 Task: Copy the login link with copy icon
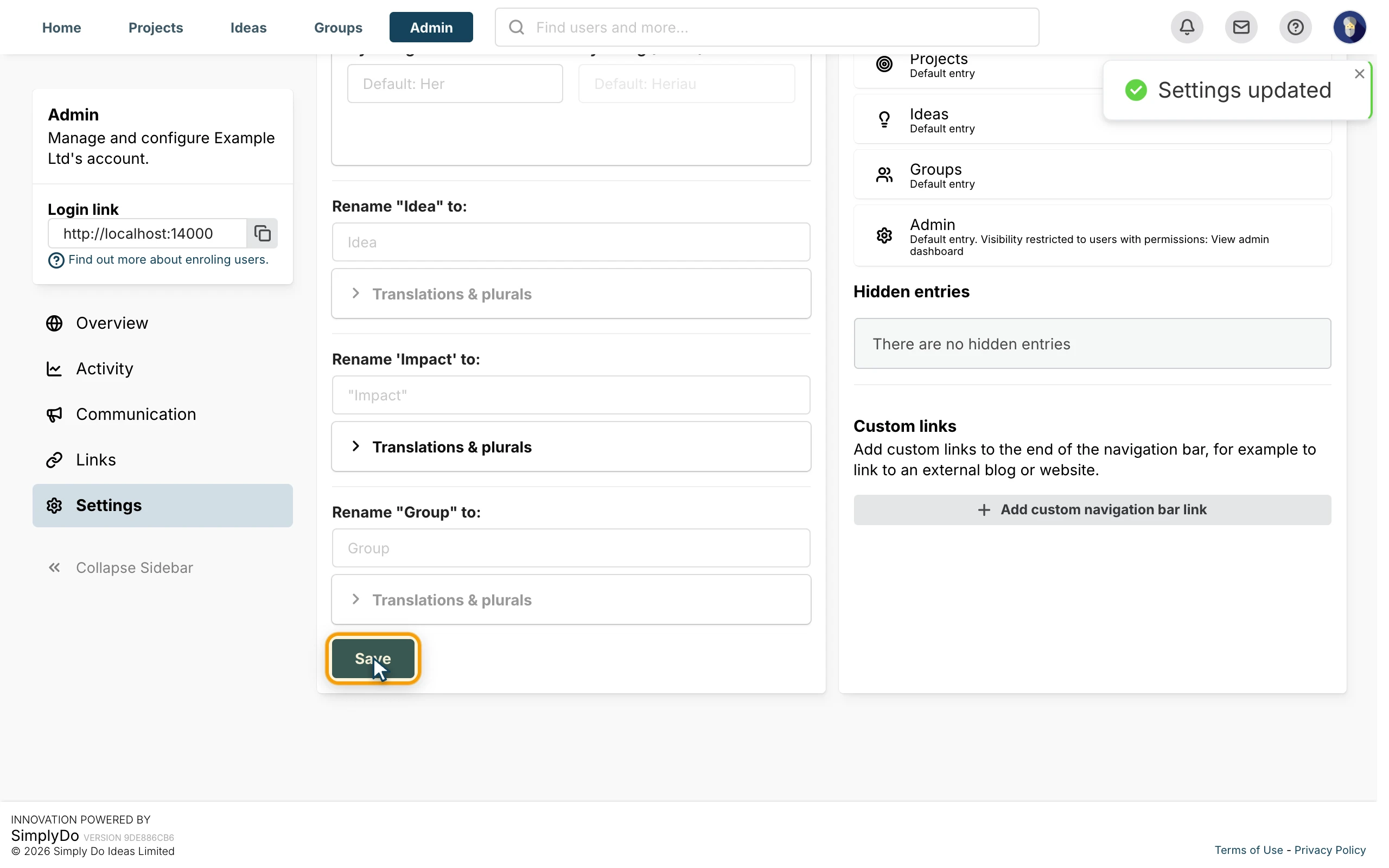pyautogui.click(x=262, y=233)
